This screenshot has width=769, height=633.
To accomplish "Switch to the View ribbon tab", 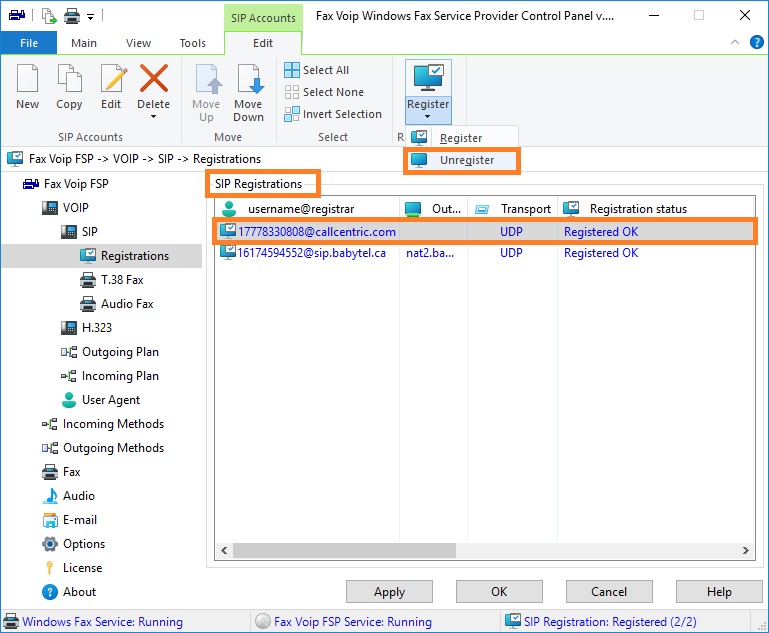I will coord(138,43).
